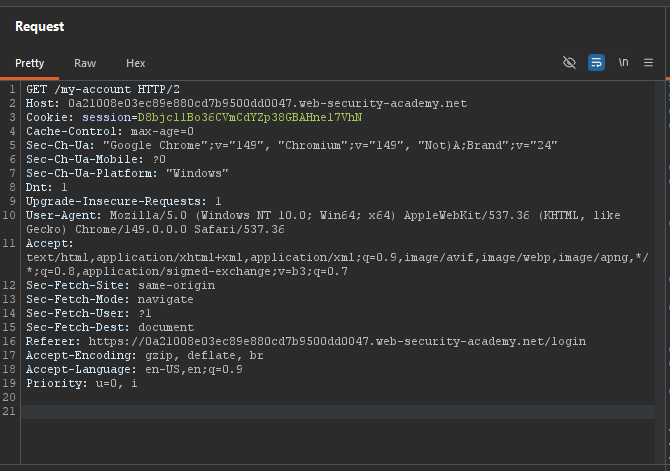This screenshot has height=471, width=670.
Task: Click the Sec-Fetch-User: ?1 line
Action: (x=89, y=313)
